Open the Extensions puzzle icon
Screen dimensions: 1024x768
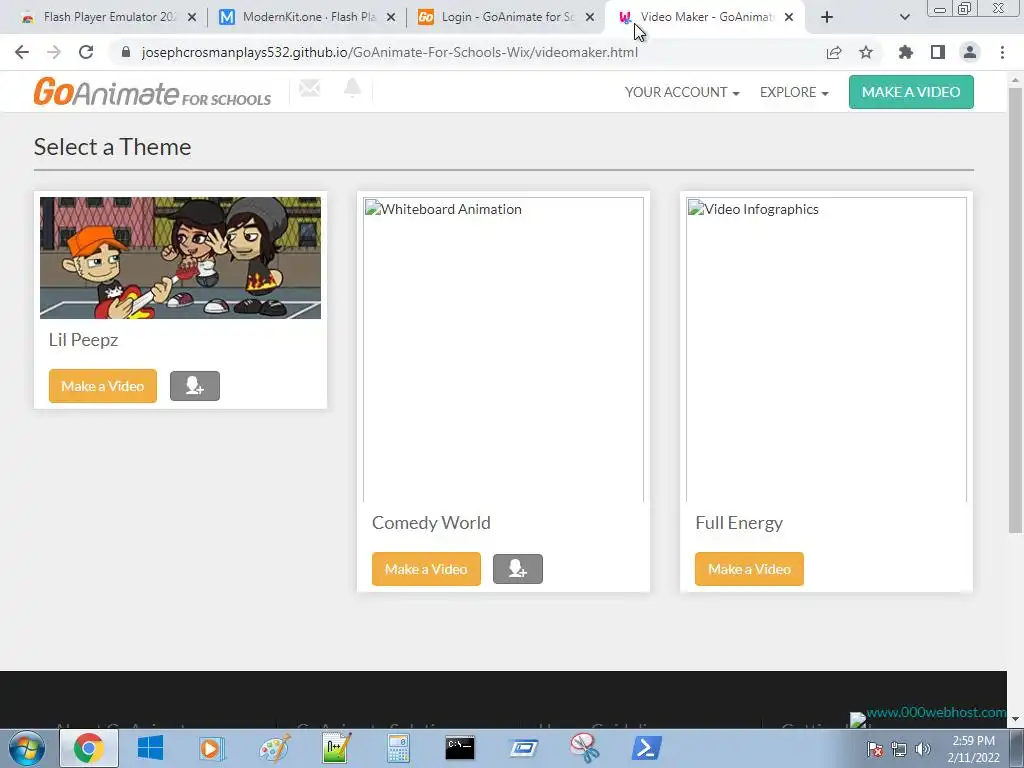(x=905, y=52)
